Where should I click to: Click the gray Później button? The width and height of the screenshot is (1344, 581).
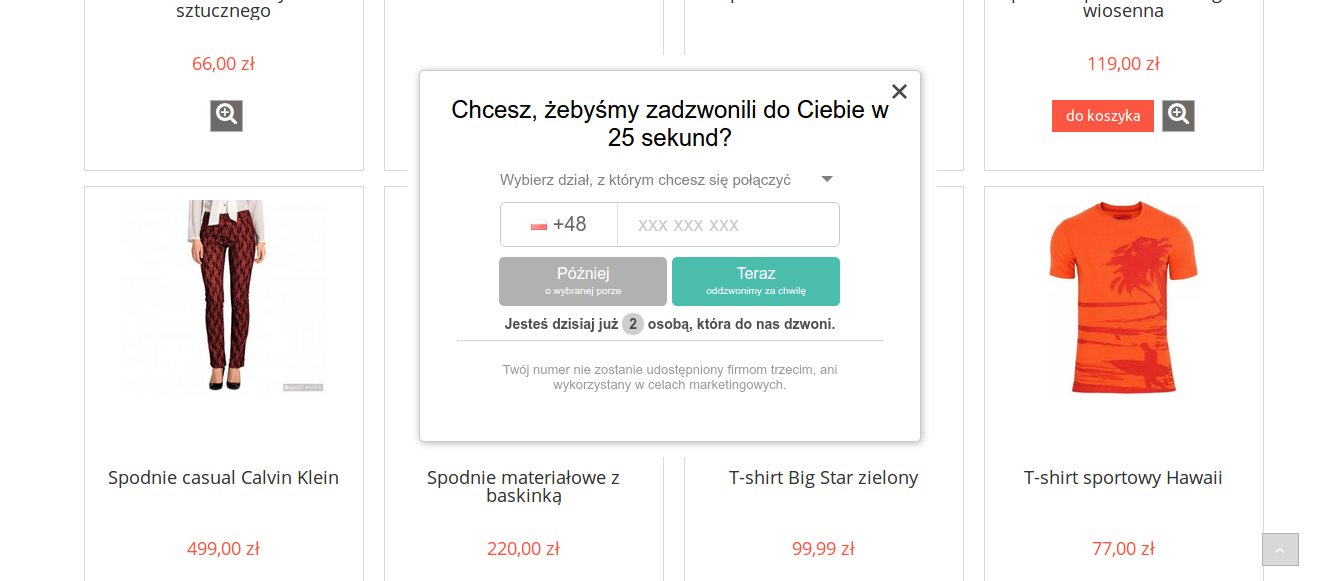[583, 281]
